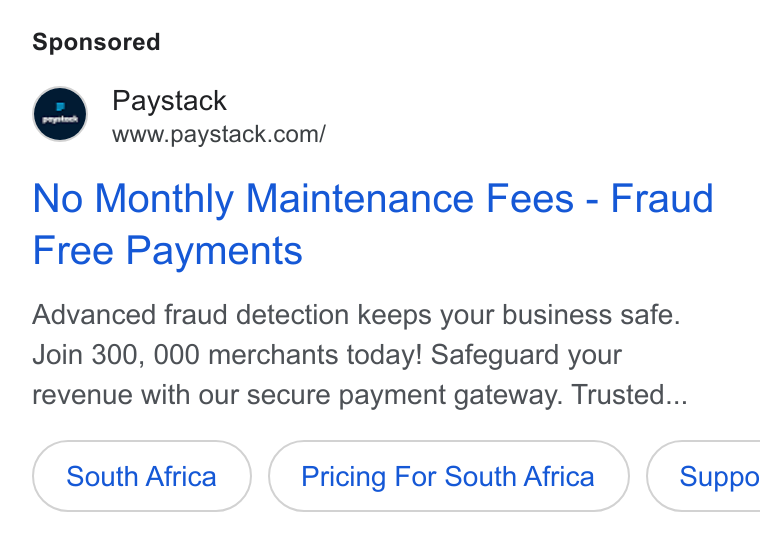Click the word "Maintenance" in the headline
This screenshot has height=544, width=760.
click(360, 198)
